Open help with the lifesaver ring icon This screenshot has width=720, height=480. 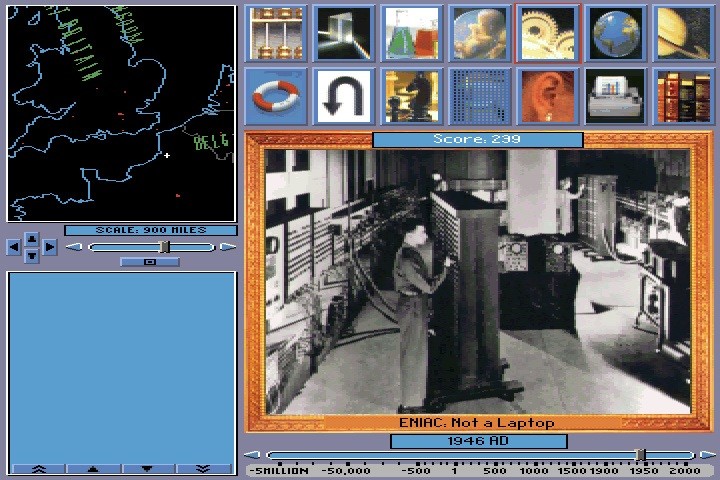(x=276, y=96)
